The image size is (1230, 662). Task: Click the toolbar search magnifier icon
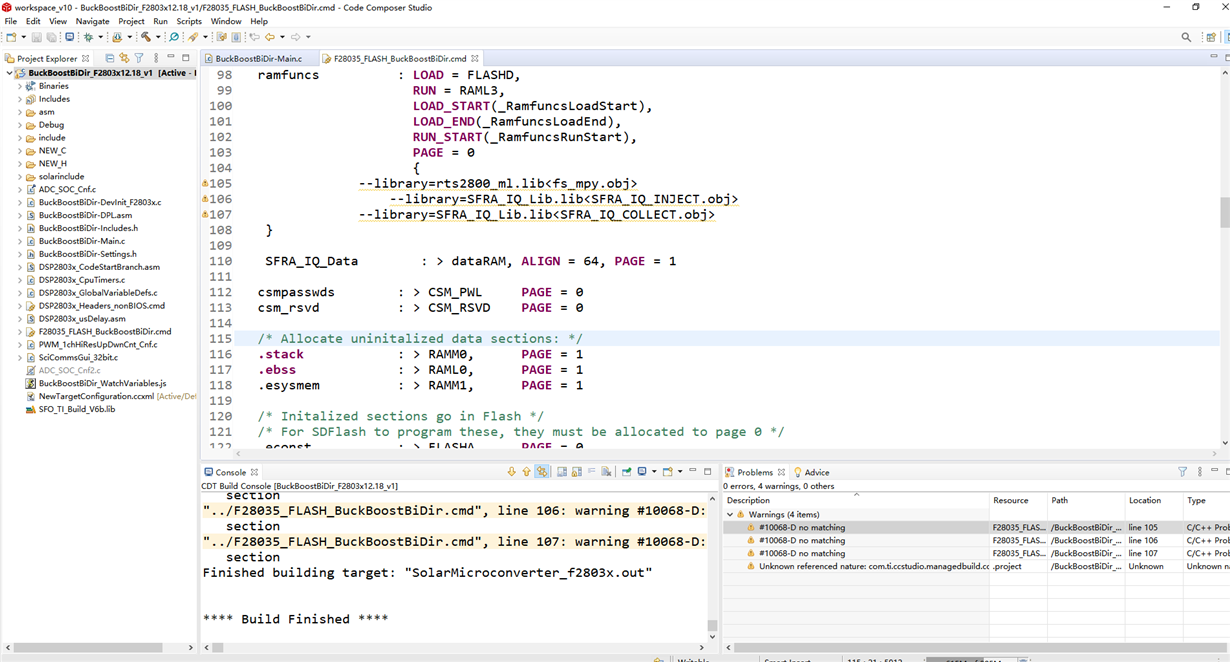coord(1186,37)
